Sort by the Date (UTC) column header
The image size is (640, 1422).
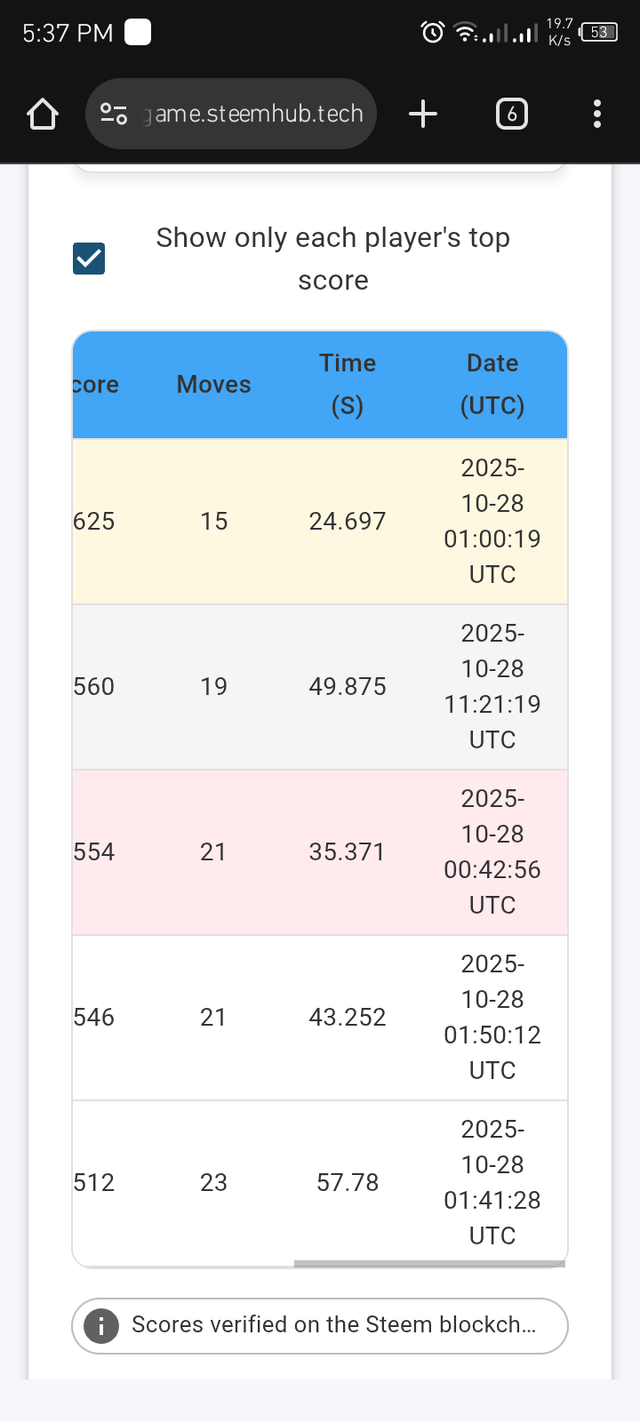click(x=492, y=385)
